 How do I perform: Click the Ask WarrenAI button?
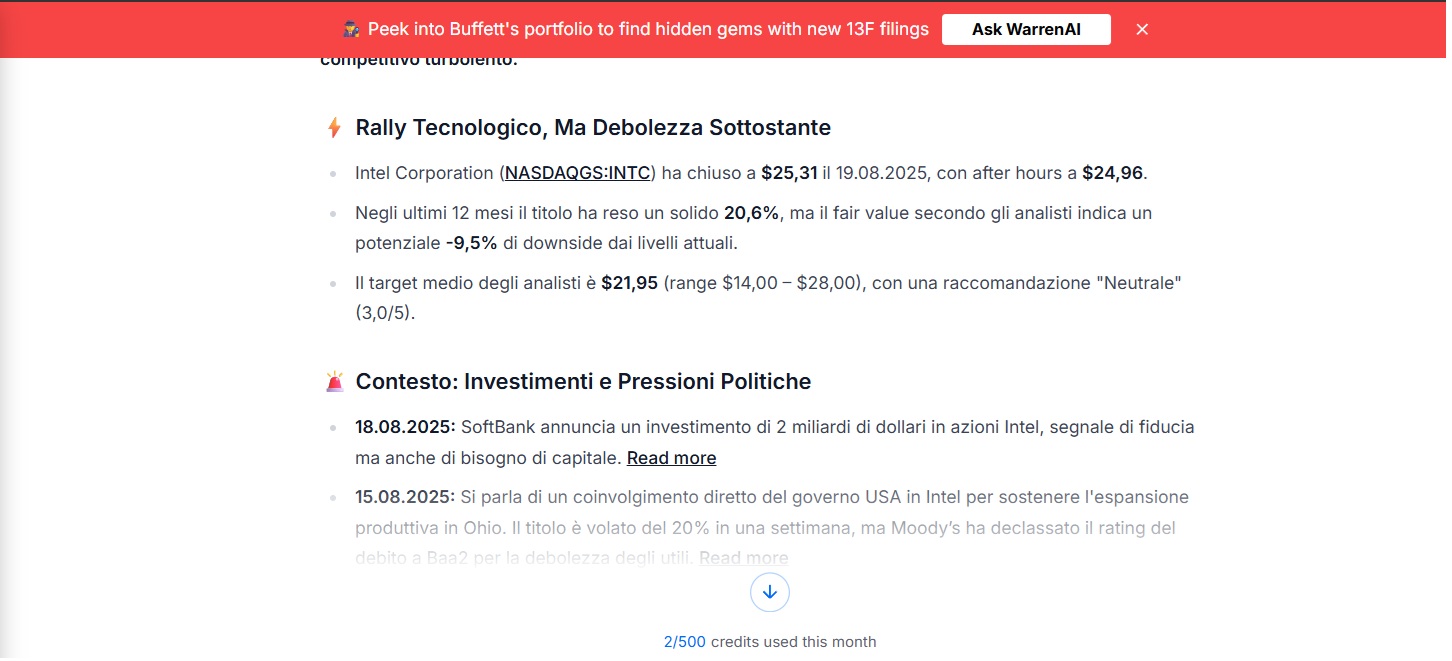pos(1026,29)
